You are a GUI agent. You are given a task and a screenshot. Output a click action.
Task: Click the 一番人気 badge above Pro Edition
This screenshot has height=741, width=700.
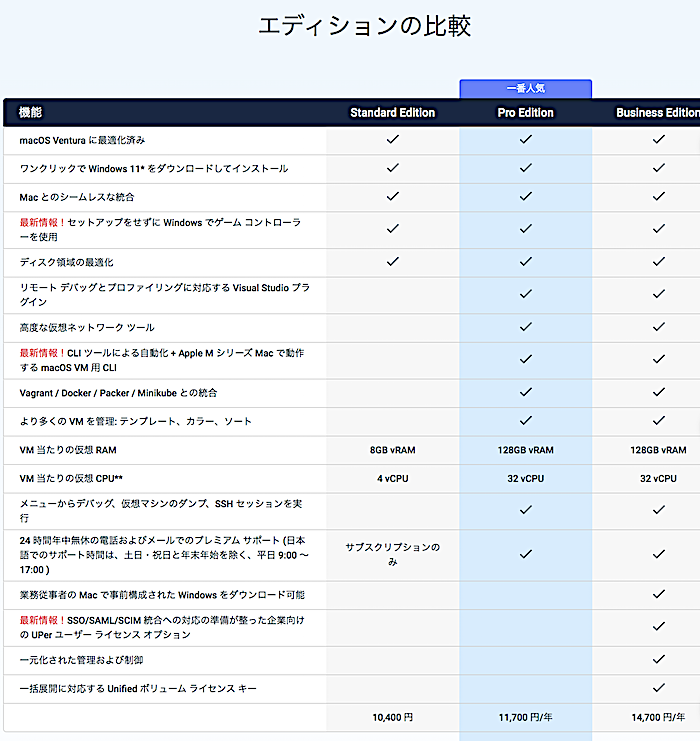(x=525, y=89)
